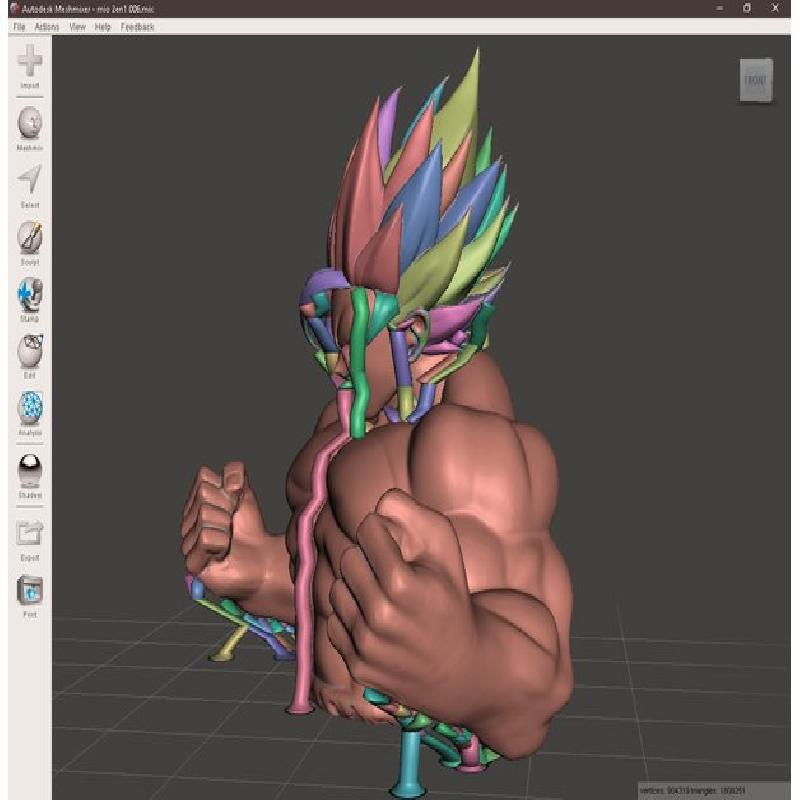Image resolution: width=800 pixels, height=800 pixels.
Task: Open the Edit tools panel
Action: (x=30, y=351)
